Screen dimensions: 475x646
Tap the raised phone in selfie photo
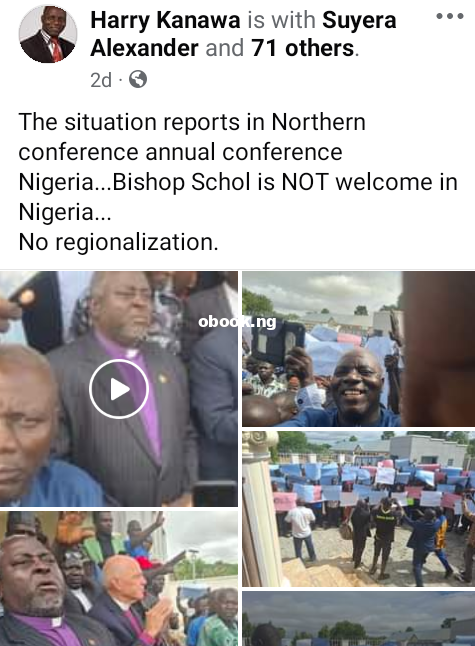pyautogui.click(x=278, y=343)
